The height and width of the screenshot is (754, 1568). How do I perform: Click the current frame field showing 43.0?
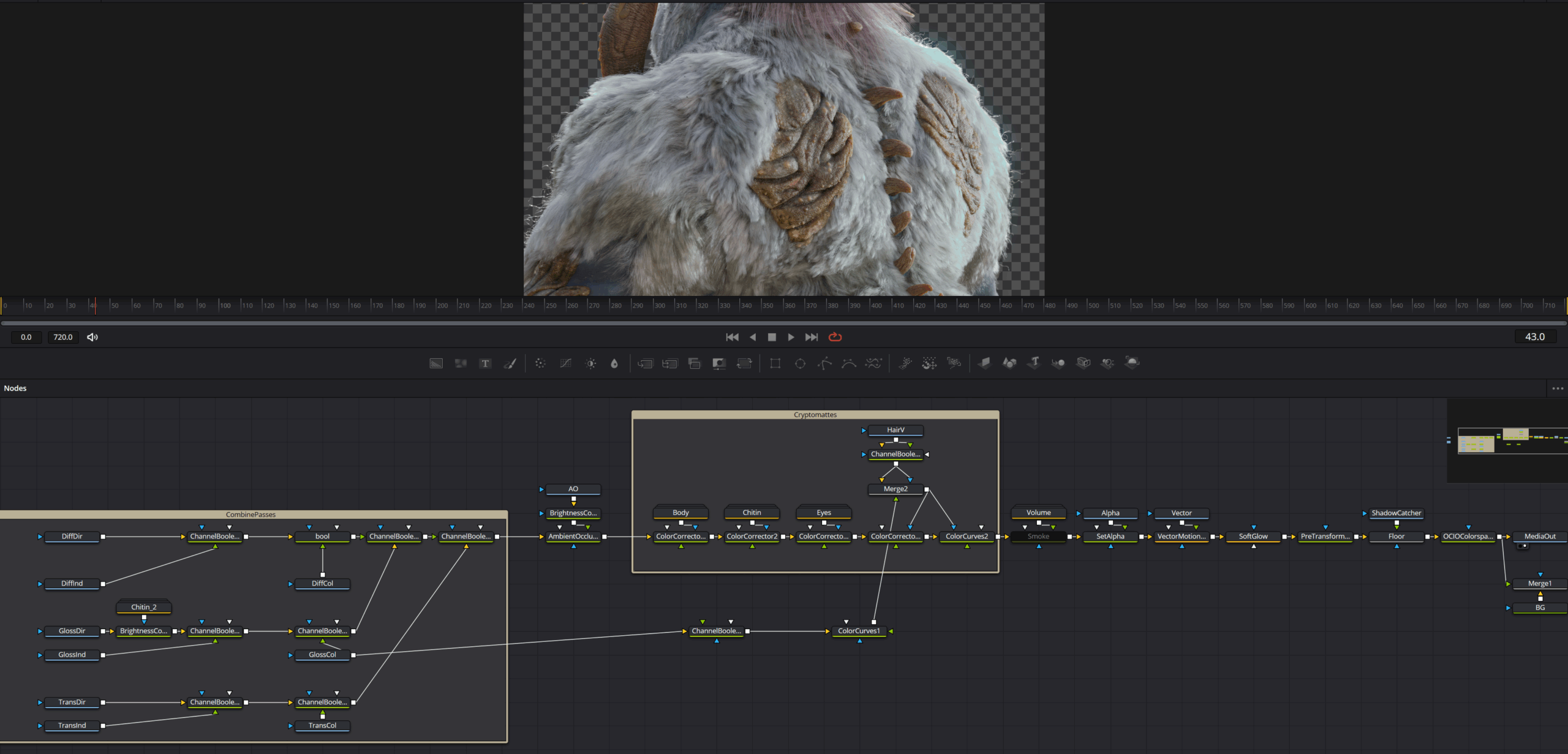pyautogui.click(x=1534, y=337)
